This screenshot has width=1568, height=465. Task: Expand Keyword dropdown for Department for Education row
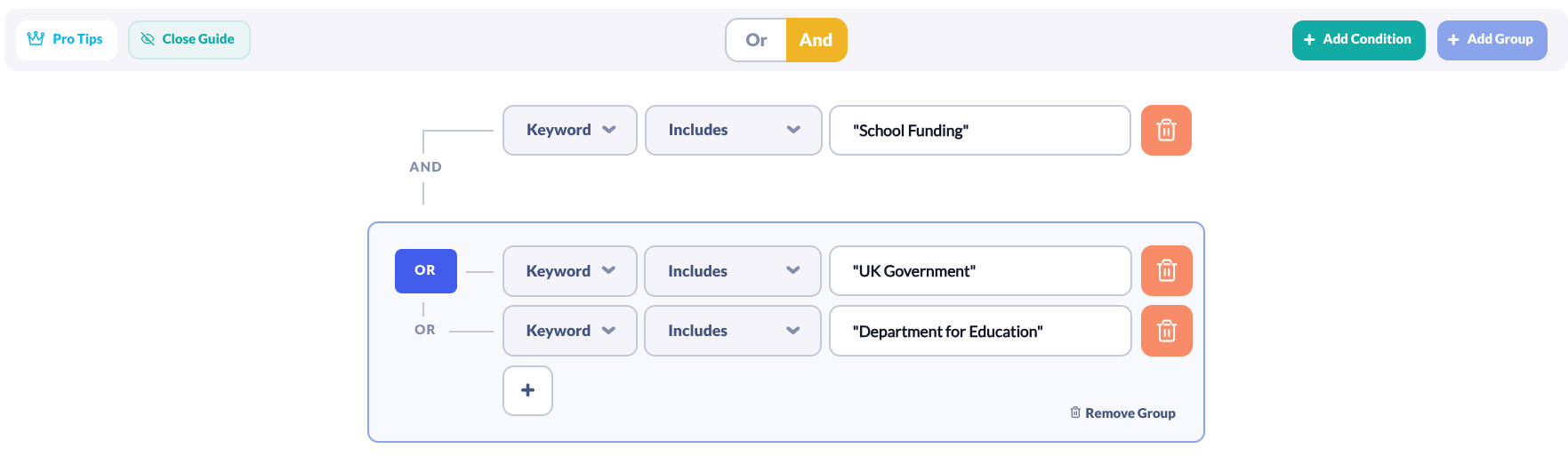coord(569,331)
